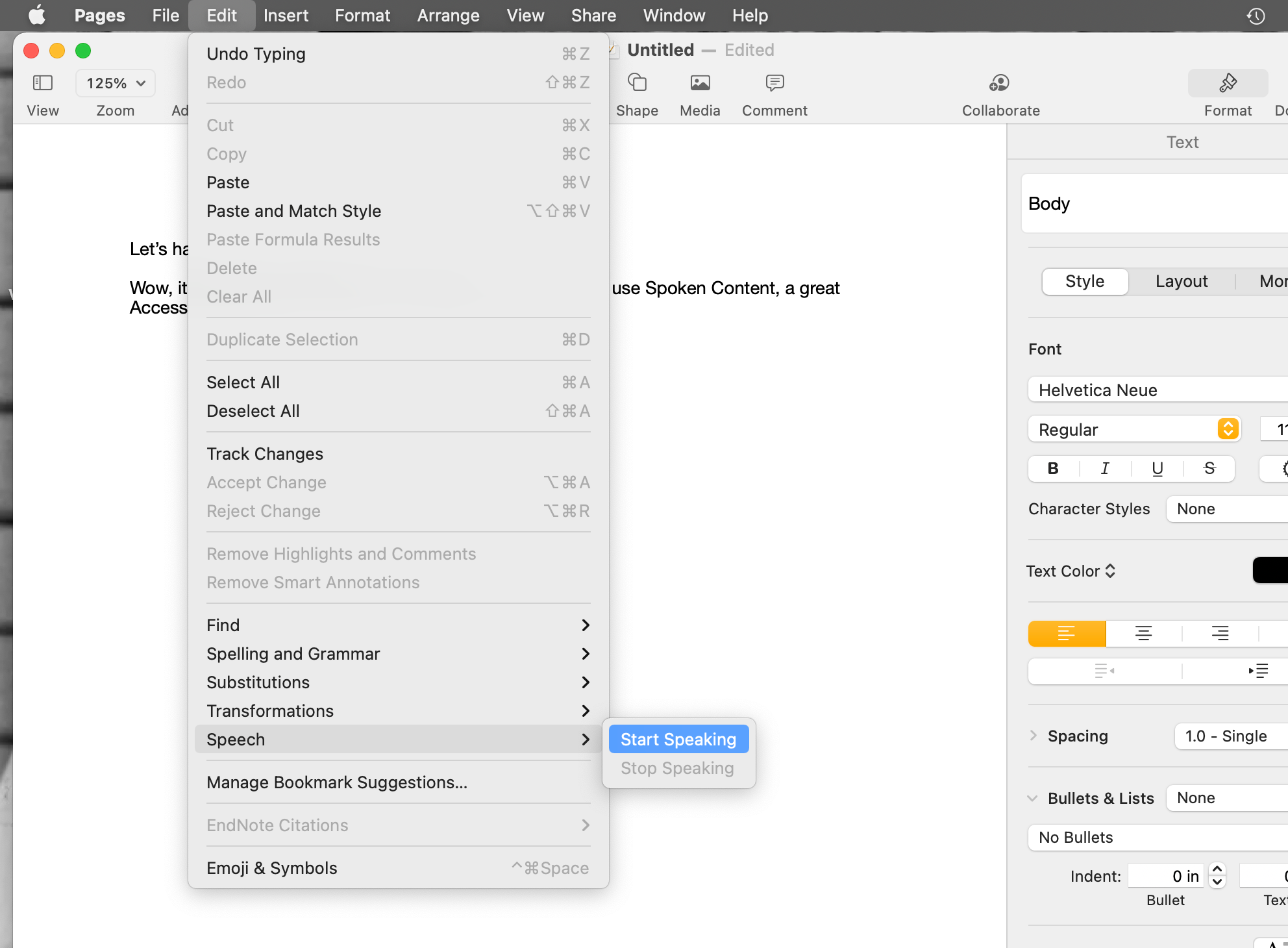Toggle Strikethrough formatting on text
This screenshot has height=948, width=1288.
click(1209, 468)
